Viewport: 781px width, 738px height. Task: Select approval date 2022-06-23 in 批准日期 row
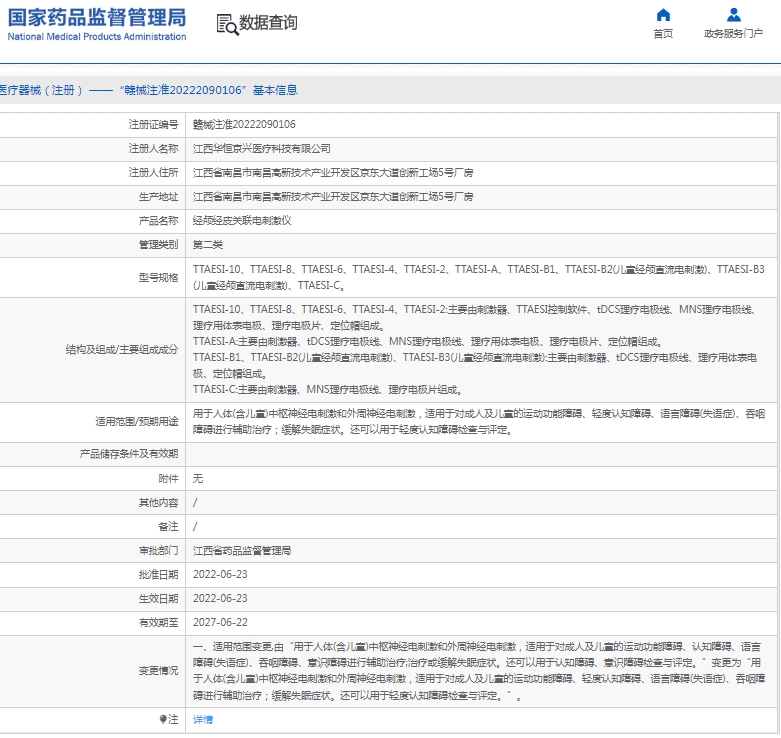[x=220, y=574]
